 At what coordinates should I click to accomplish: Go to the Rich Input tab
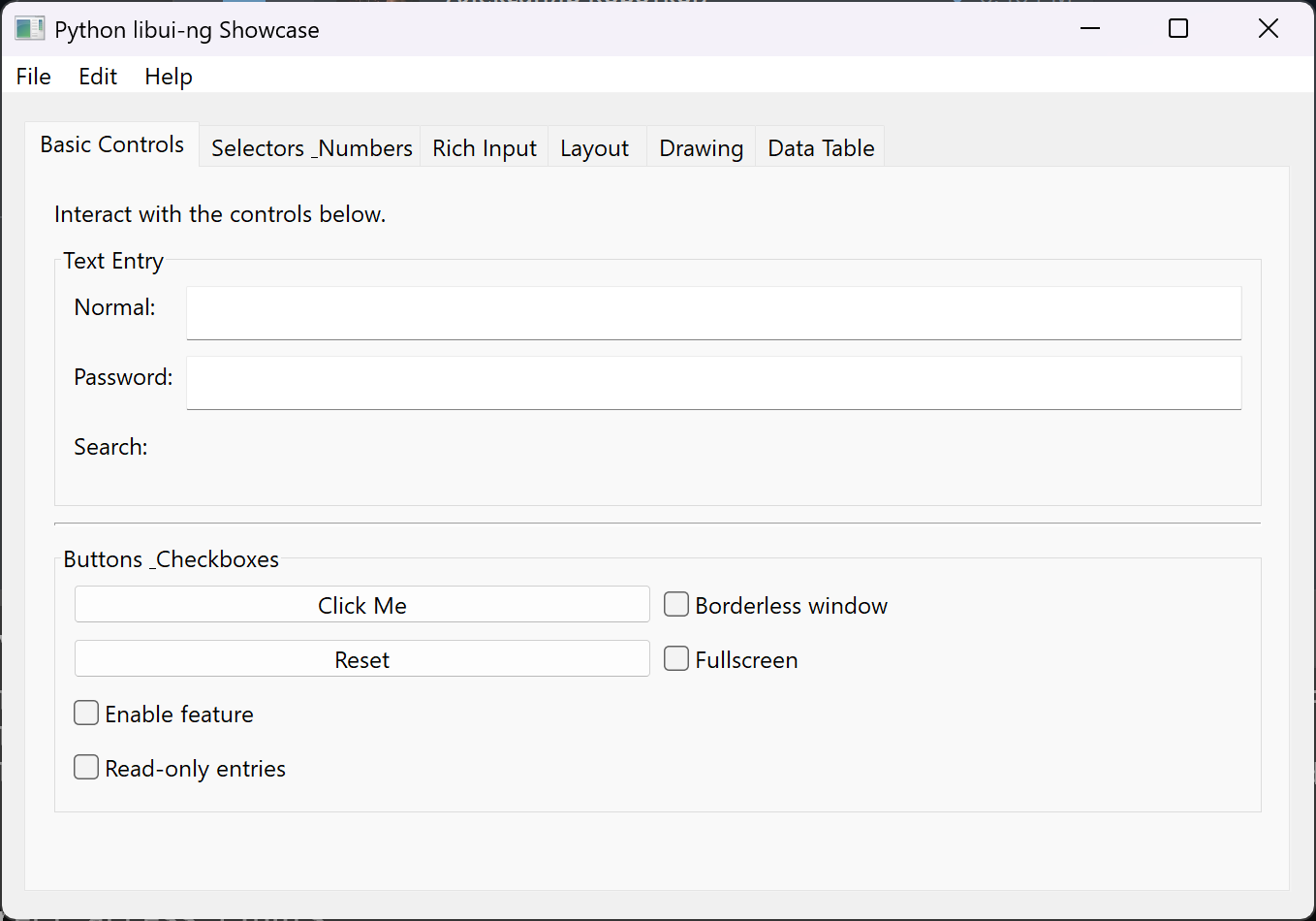485,148
